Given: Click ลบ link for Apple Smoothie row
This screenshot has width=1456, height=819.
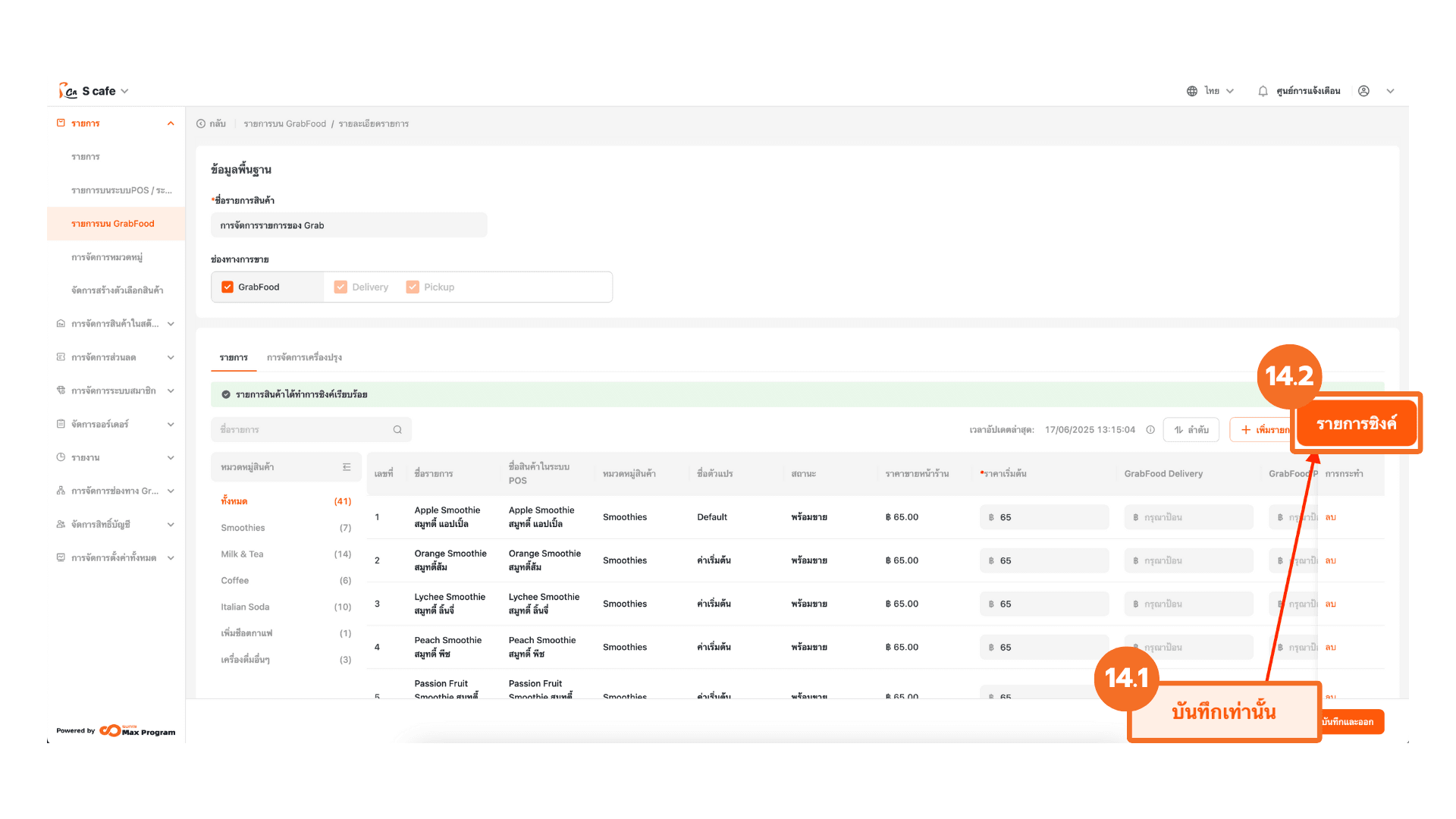Looking at the screenshot, I should [x=1330, y=518].
